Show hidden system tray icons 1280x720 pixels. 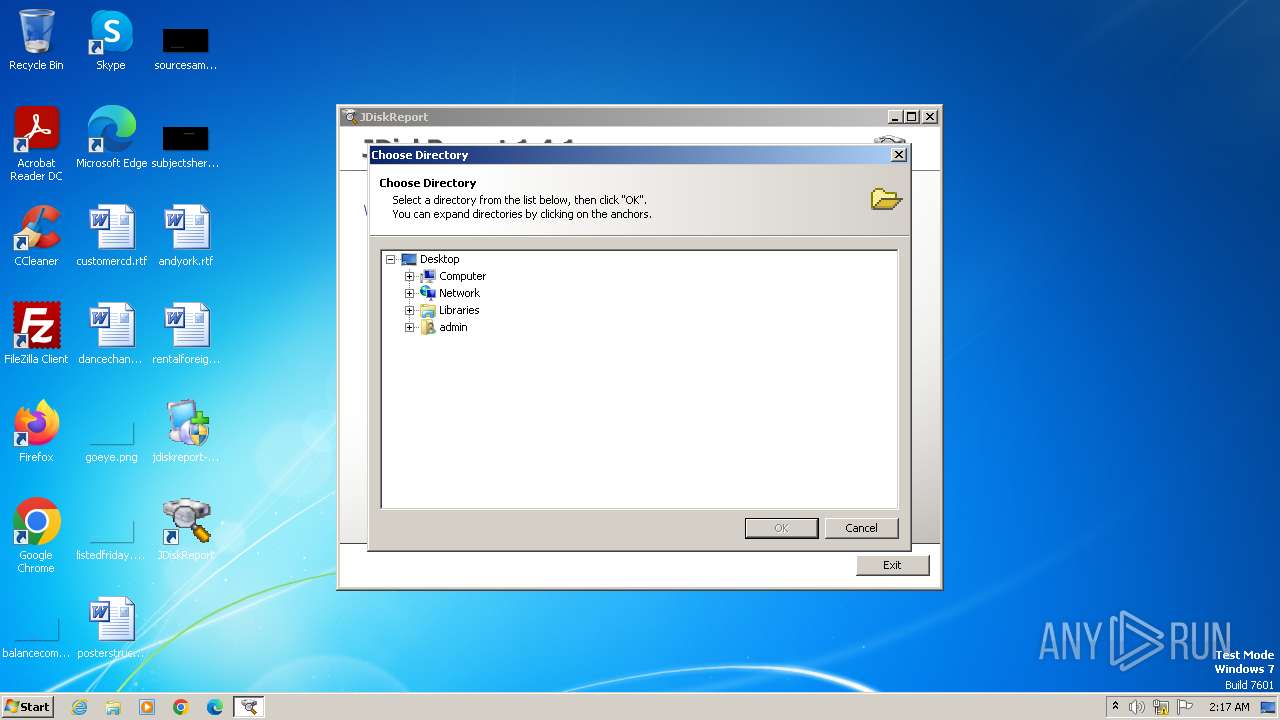click(x=1115, y=707)
